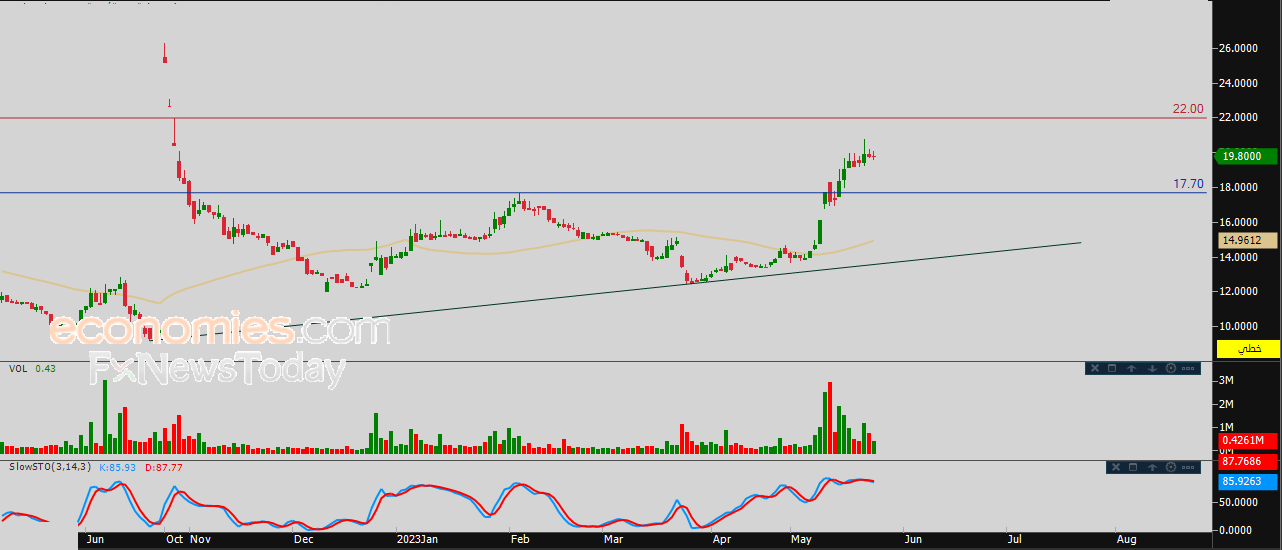The height and width of the screenshot is (550, 1282).
Task: Open more options on volume panel
Action: [1189, 369]
